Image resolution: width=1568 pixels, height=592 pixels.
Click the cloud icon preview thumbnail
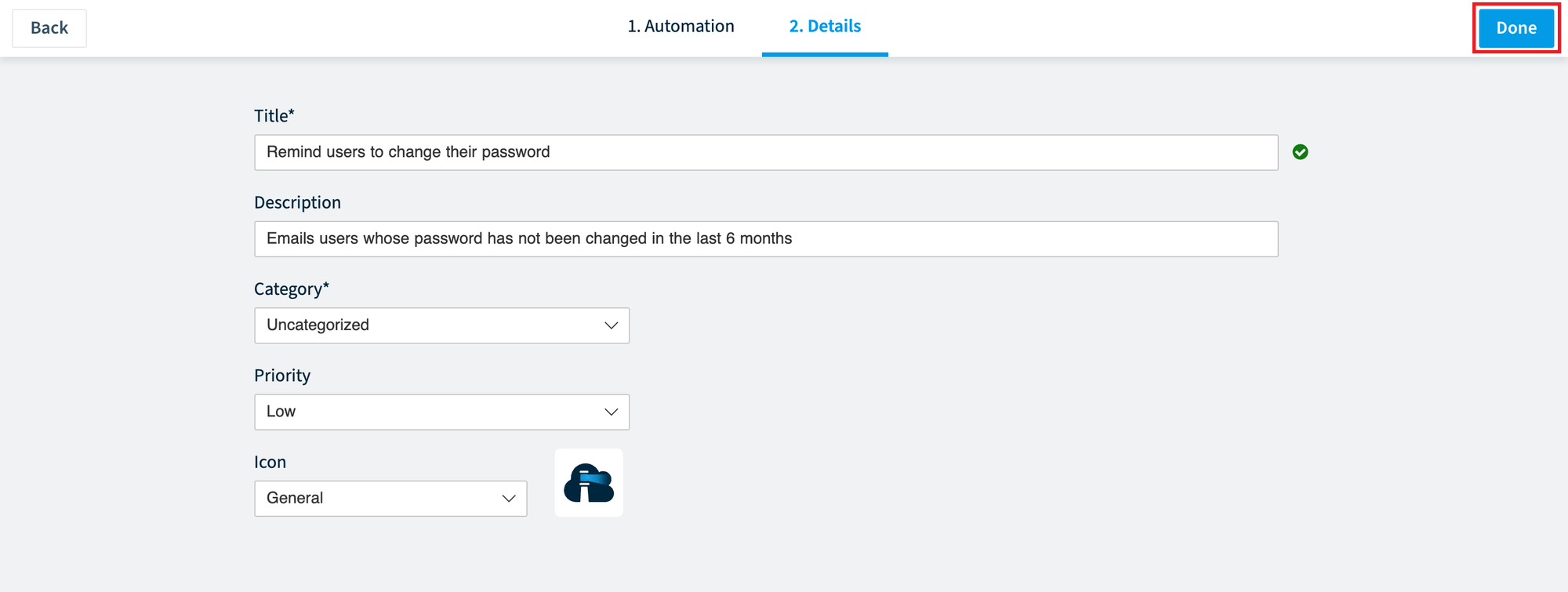pyautogui.click(x=589, y=482)
